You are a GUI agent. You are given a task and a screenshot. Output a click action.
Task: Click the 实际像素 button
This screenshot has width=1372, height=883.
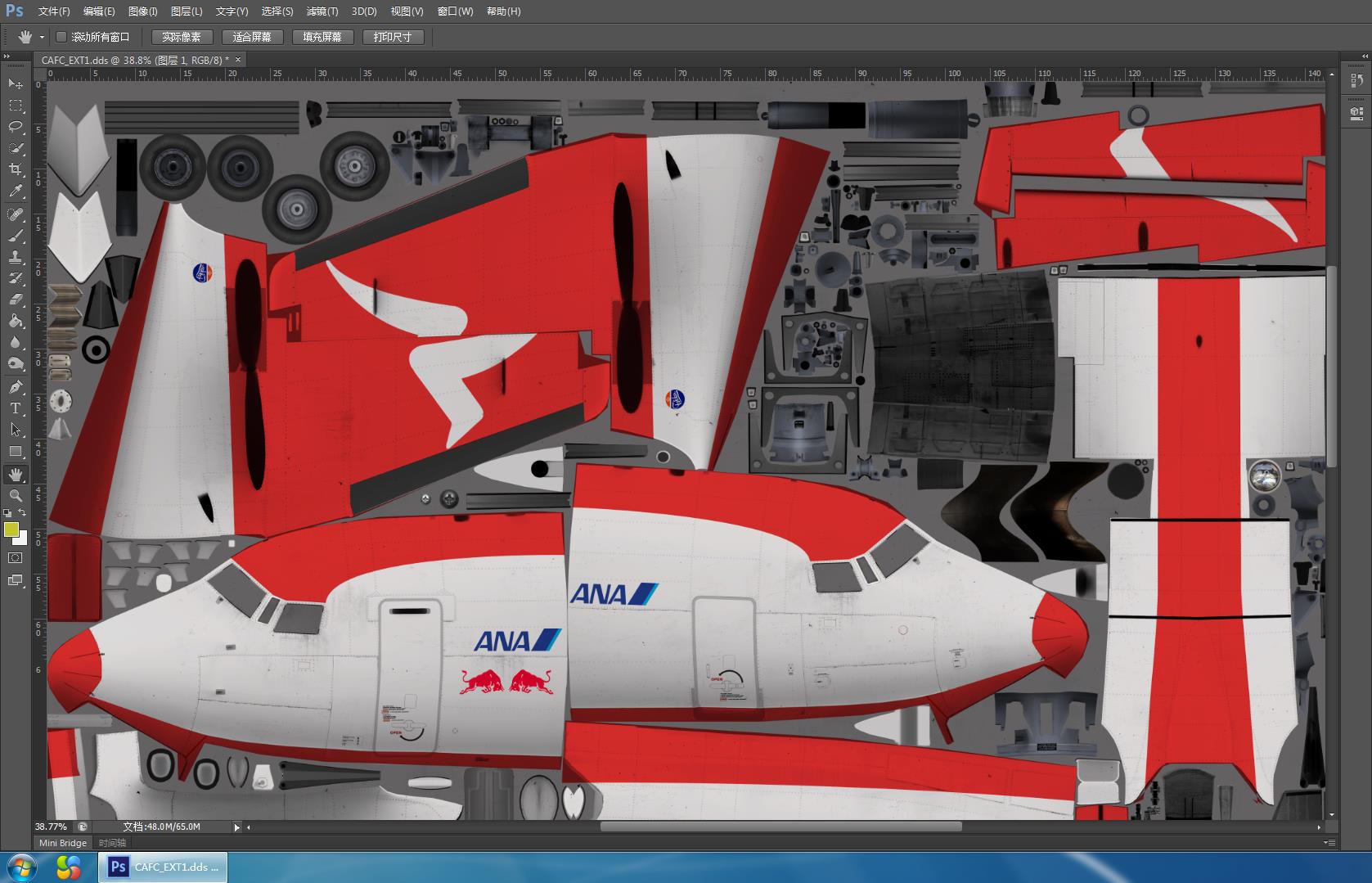coord(182,37)
